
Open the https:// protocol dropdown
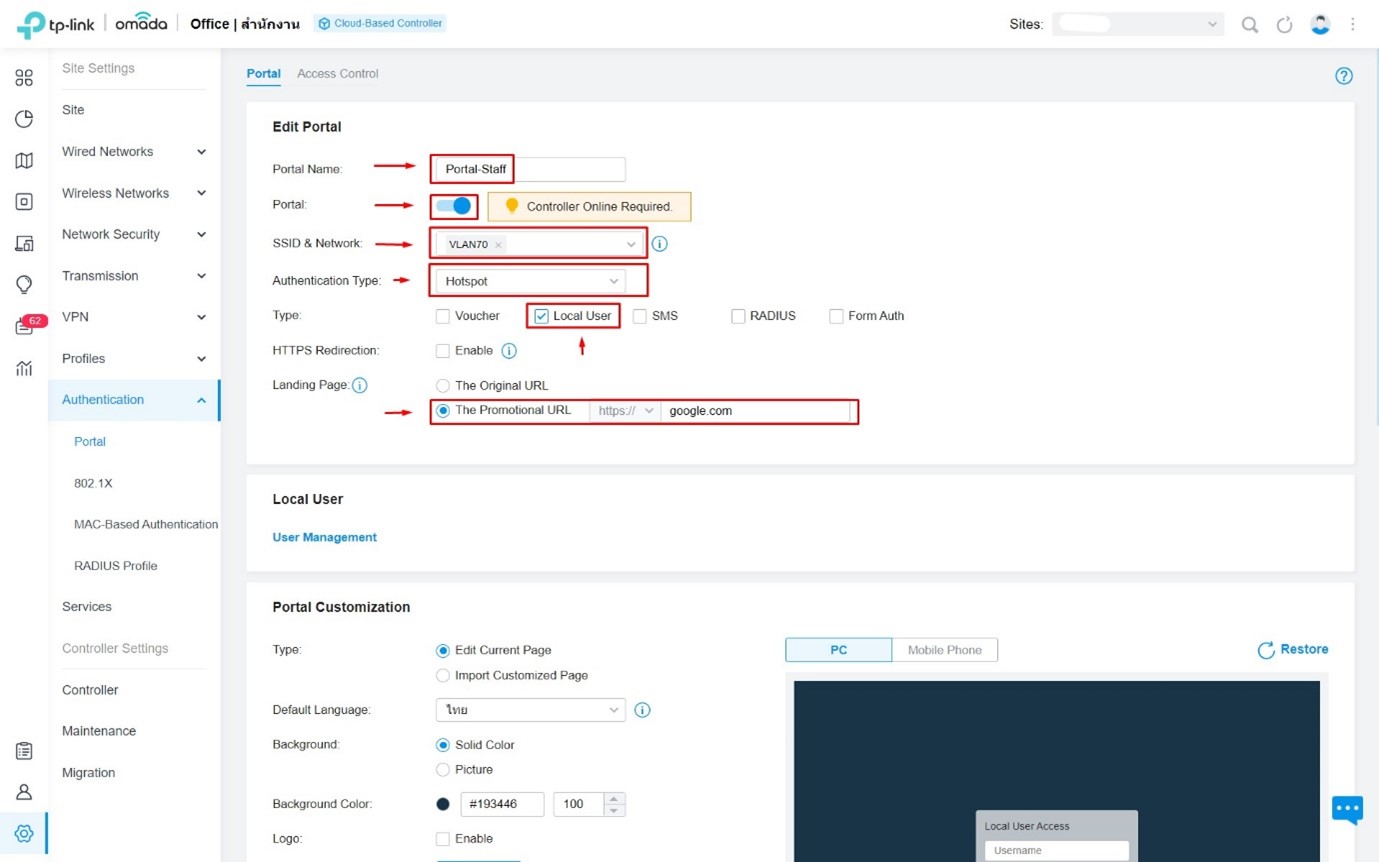point(625,411)
